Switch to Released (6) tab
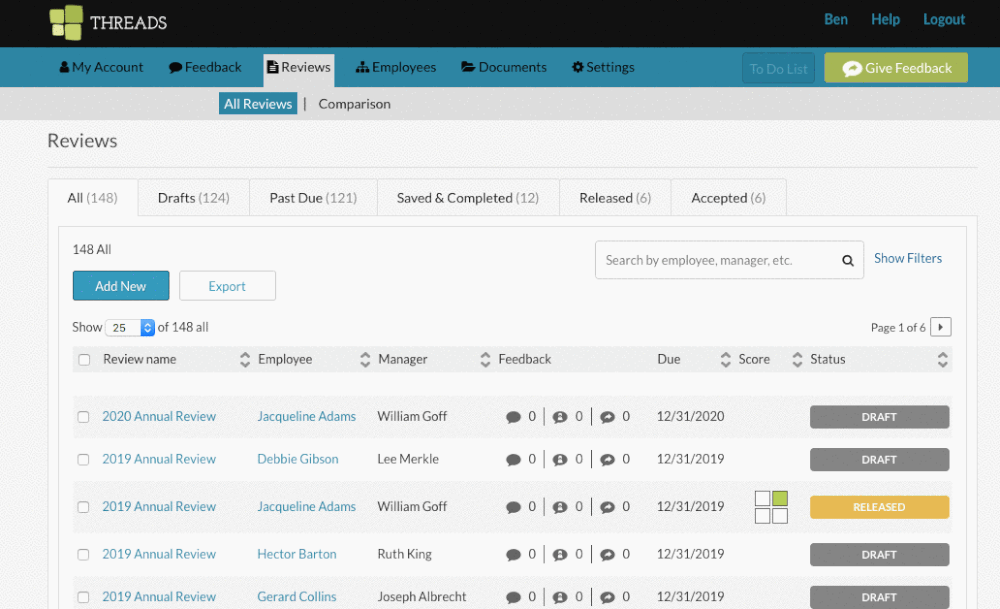Viewport: 1000px width, 609px height. coord(615,198)
